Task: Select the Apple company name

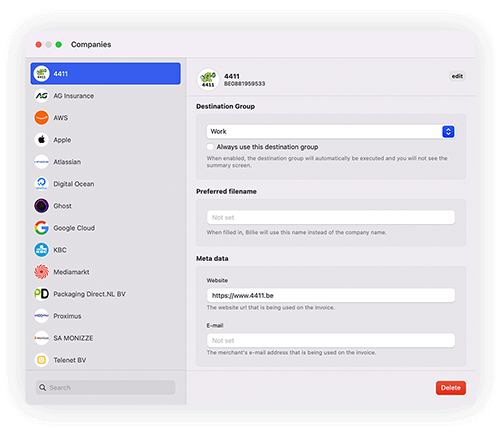Action: click(x=62, y=140)
